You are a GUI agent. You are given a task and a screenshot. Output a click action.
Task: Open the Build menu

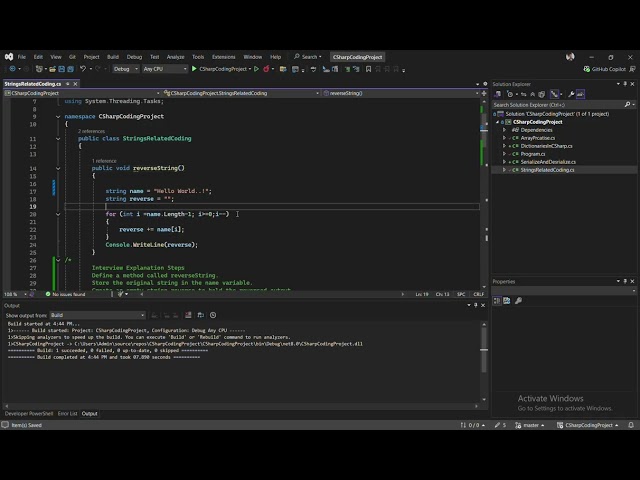(x=113, y=57)
